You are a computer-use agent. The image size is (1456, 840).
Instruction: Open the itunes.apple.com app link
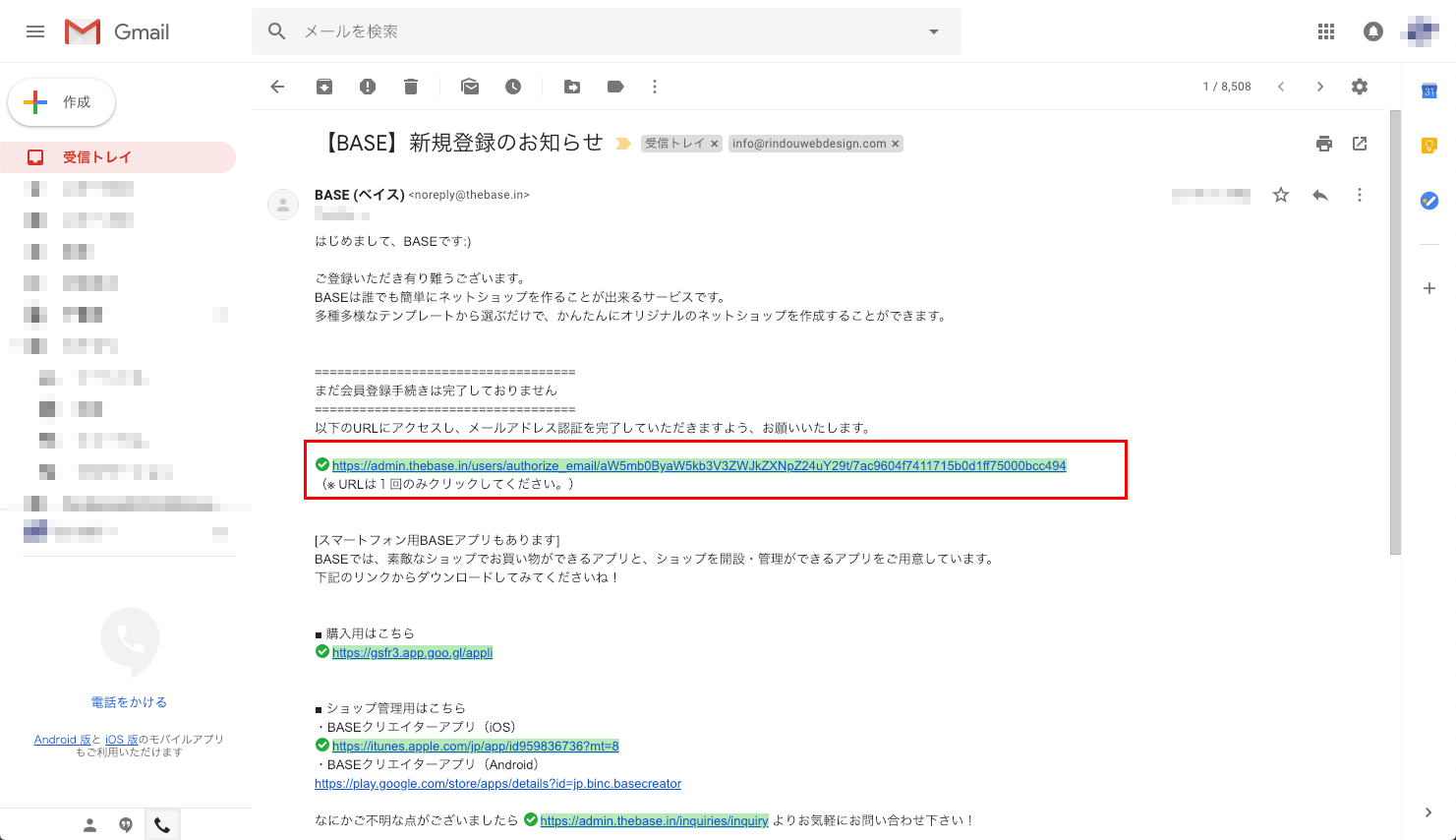coord(476,746)
